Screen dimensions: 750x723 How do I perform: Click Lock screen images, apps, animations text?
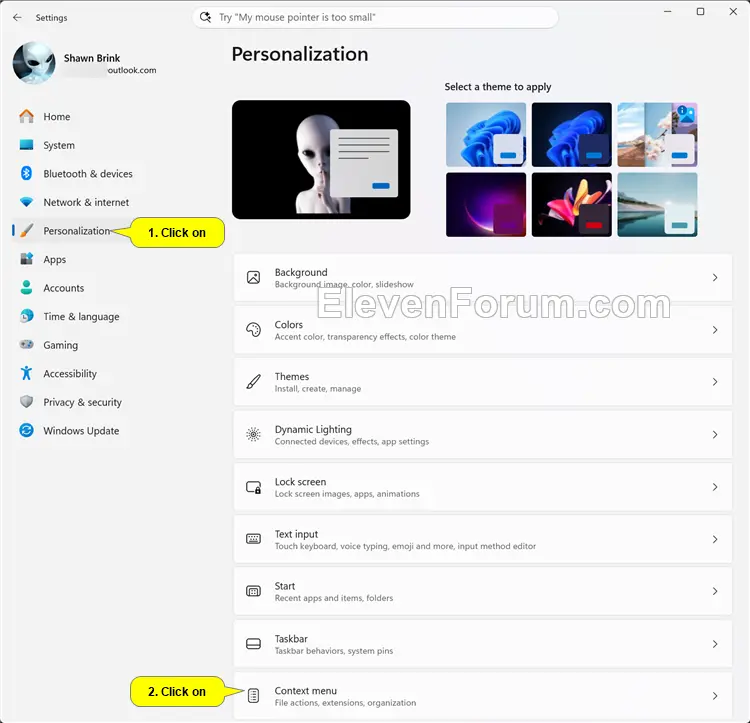pos(347,493)
